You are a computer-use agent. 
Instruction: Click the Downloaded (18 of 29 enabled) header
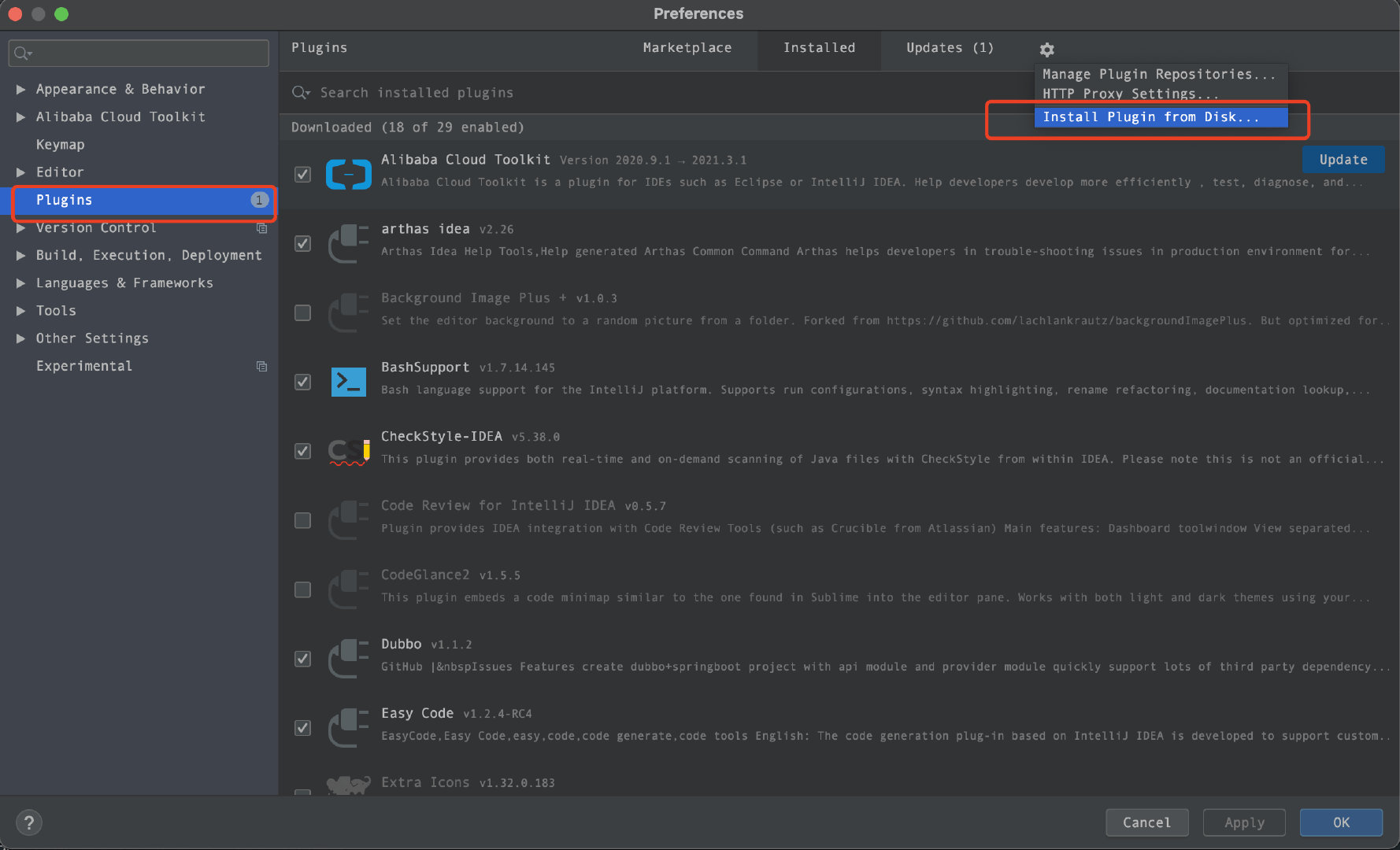pos(407,128)
